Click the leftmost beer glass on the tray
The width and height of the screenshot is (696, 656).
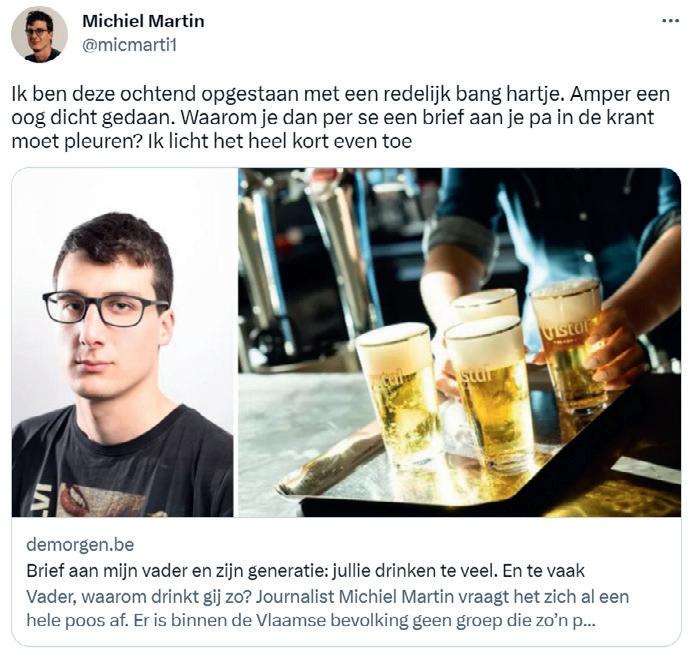397,396
